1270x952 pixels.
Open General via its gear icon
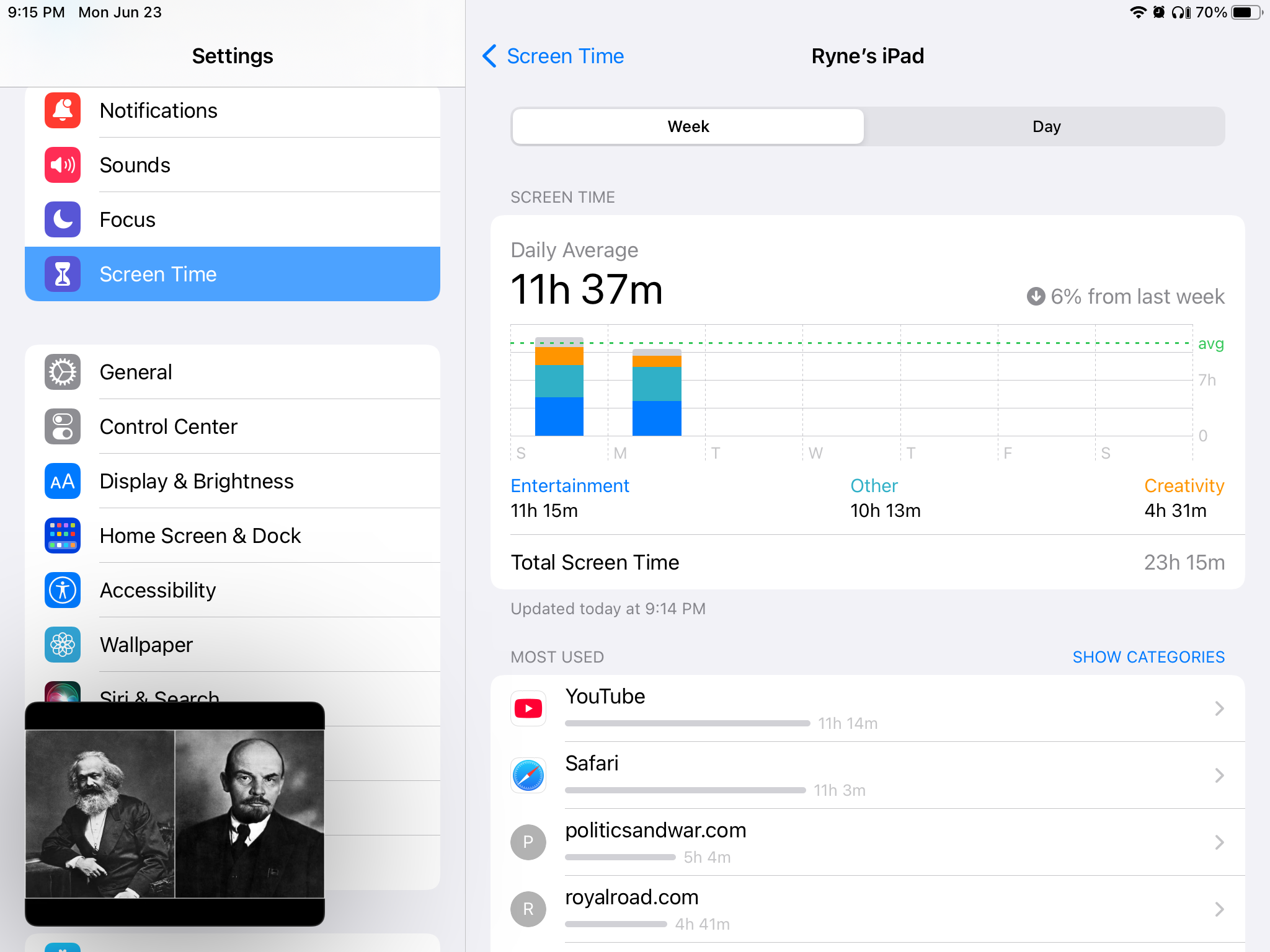63,372
